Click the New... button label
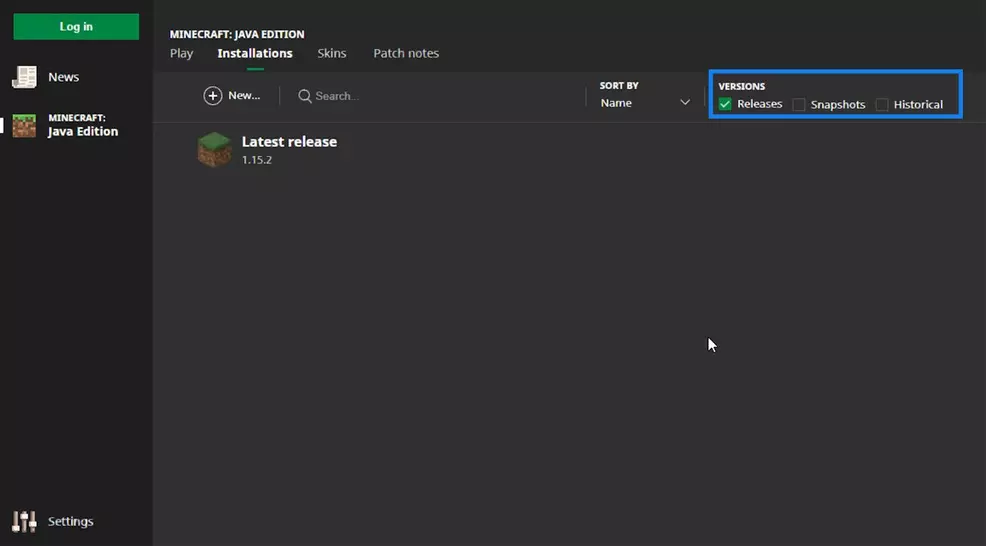Screen dimensions: 986x546 coord(244,96)
